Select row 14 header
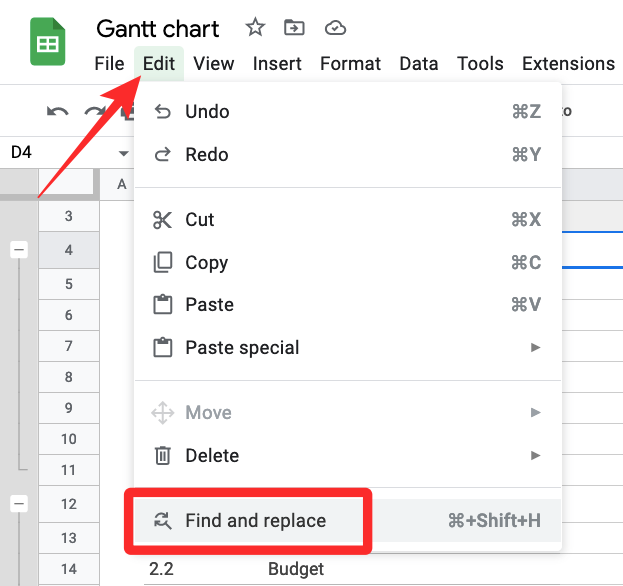This screenshot has width=623, height=586. tap(69, 569)
